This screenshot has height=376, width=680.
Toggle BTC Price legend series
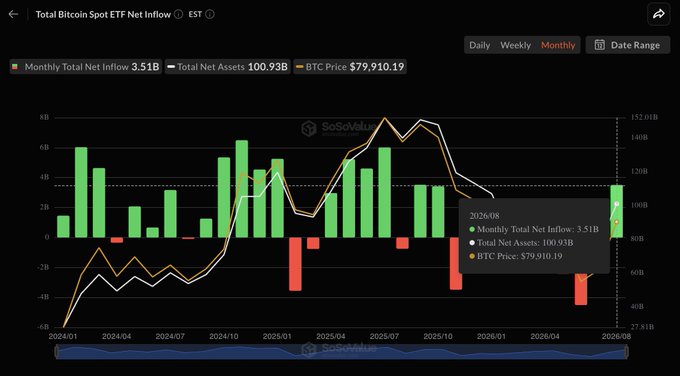coord(350,67)
